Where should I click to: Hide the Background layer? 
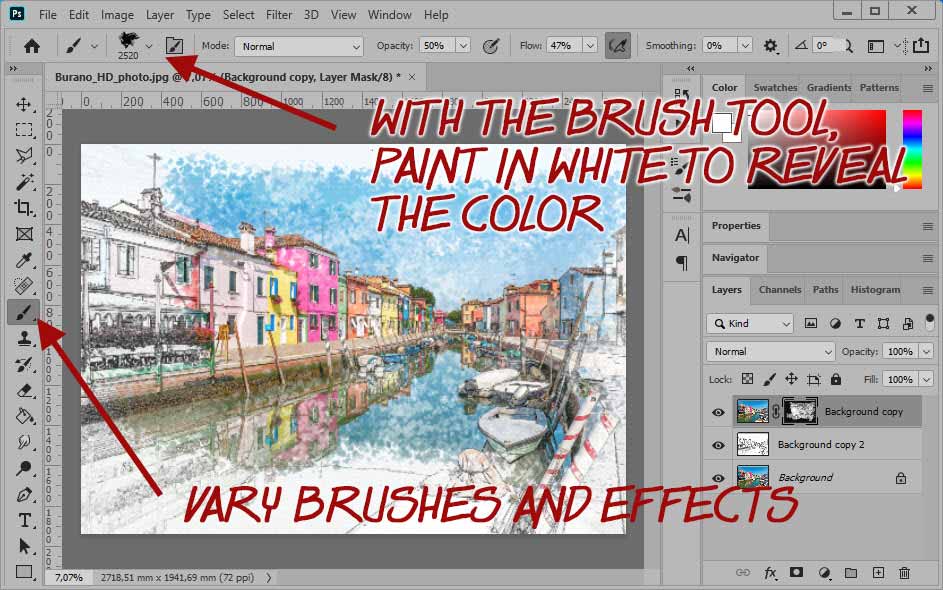(718, 478)
